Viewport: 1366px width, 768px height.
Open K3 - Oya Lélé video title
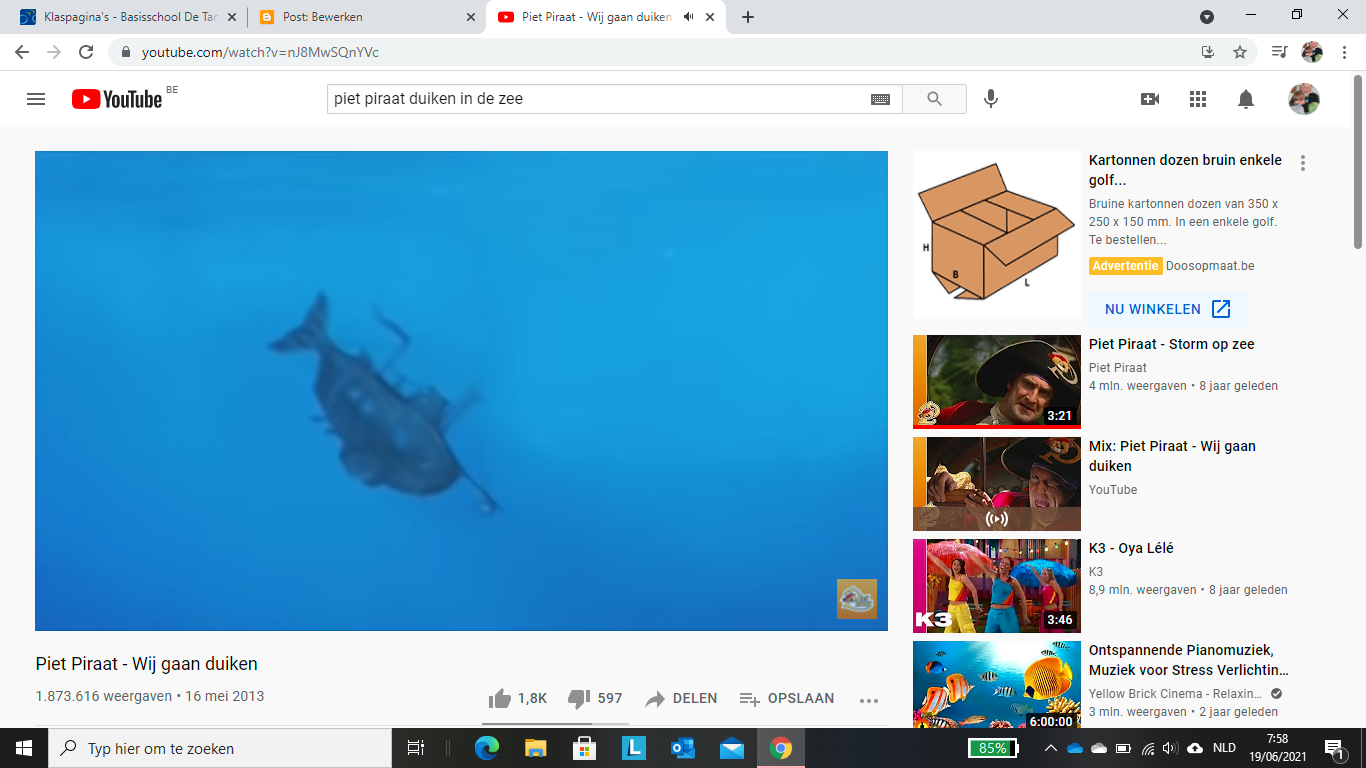pyautogui.click(x=1131, y=548)
